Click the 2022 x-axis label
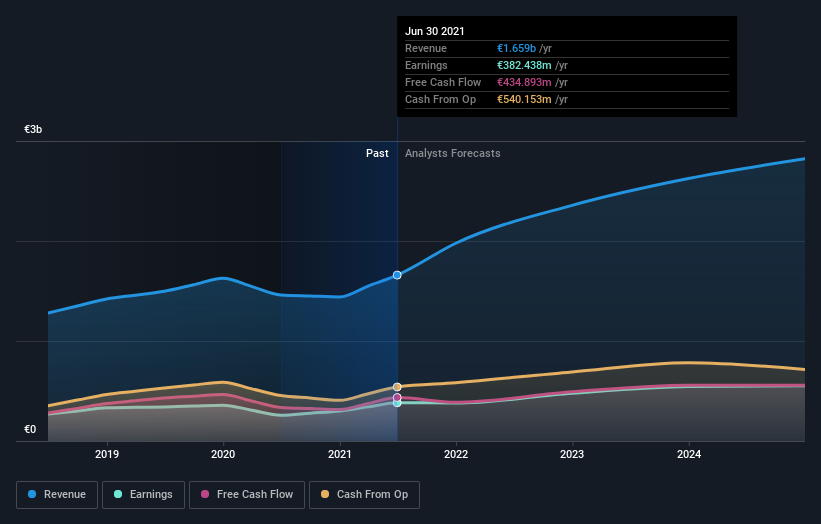This screenshot has height=524, width=821. (x=456, y=454)
